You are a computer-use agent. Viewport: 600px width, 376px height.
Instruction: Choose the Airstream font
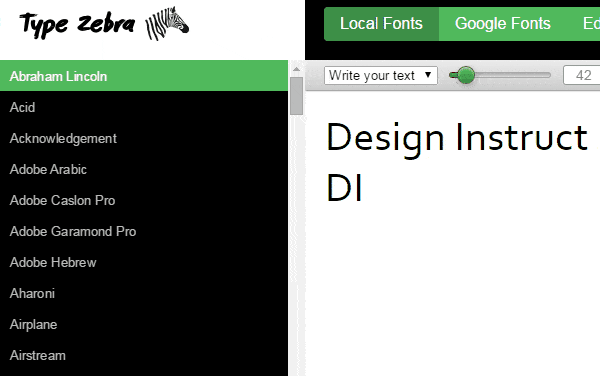pos(144,355)
